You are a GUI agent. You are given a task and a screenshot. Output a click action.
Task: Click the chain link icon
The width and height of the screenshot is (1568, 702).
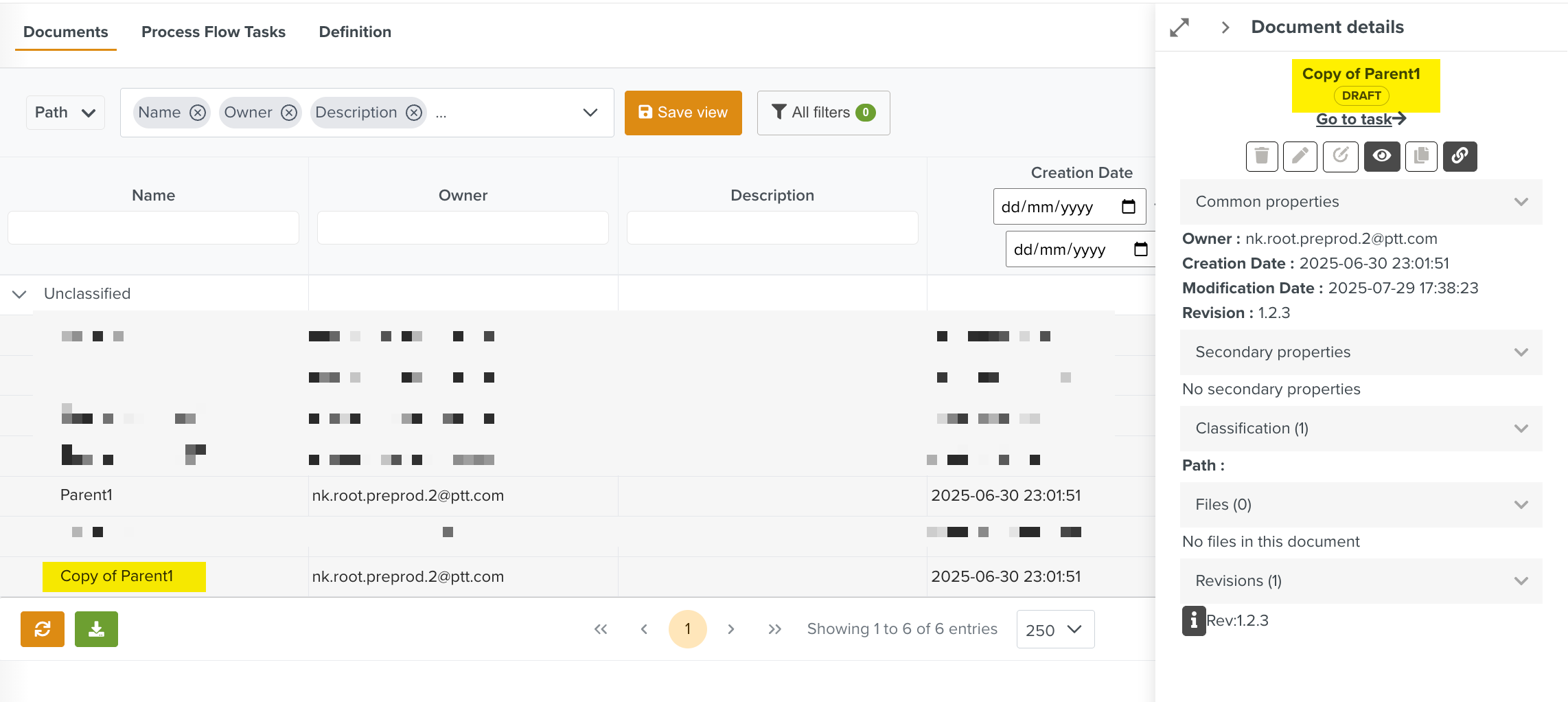tap(1460, 157)
